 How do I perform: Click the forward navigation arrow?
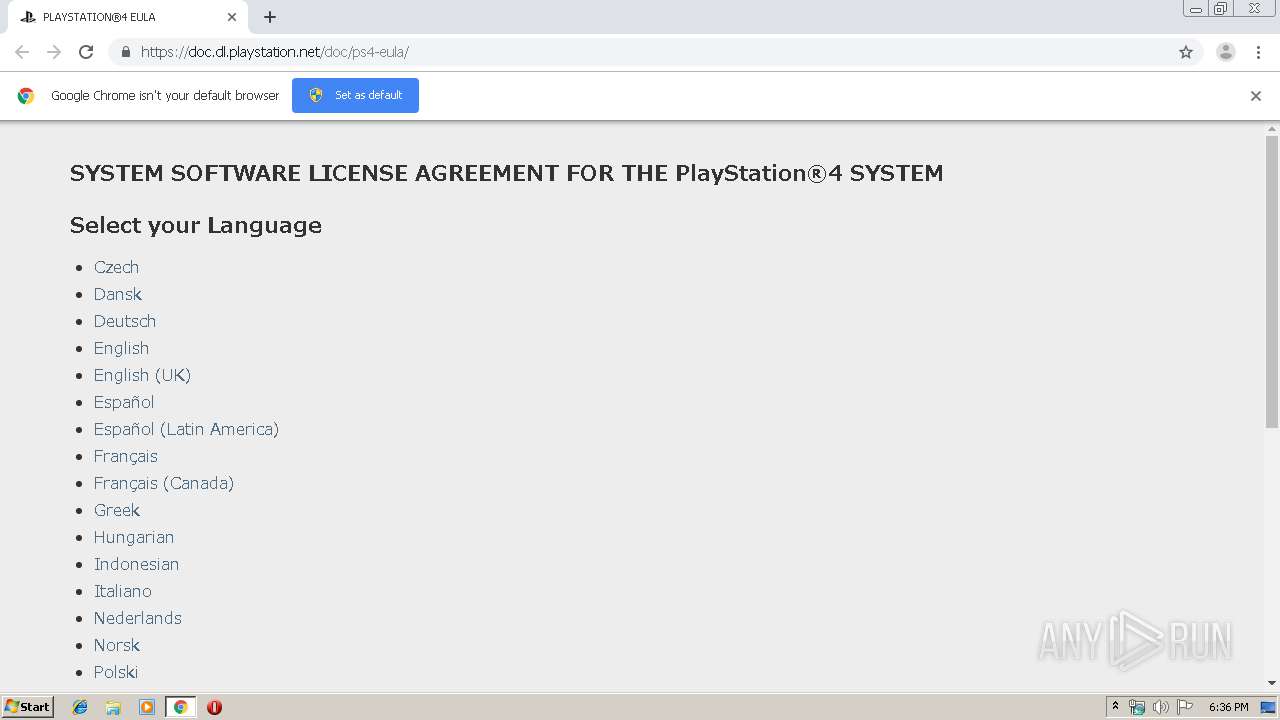click(54, 52)
